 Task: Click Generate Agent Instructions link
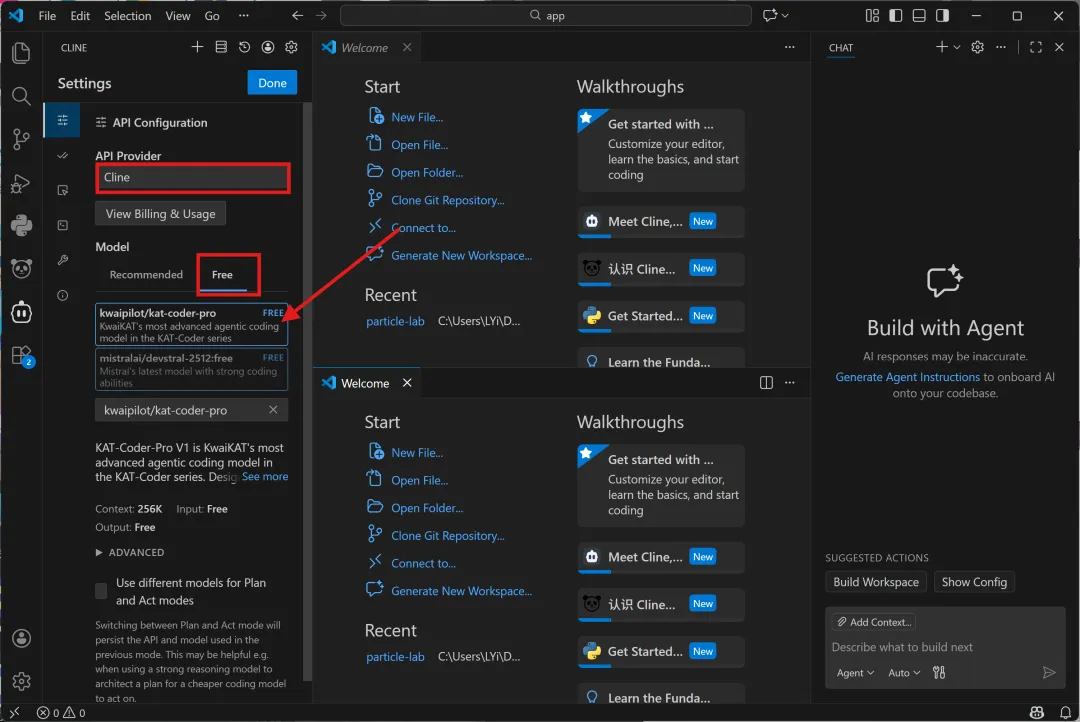pyautogui.click(x=907, y=377)
